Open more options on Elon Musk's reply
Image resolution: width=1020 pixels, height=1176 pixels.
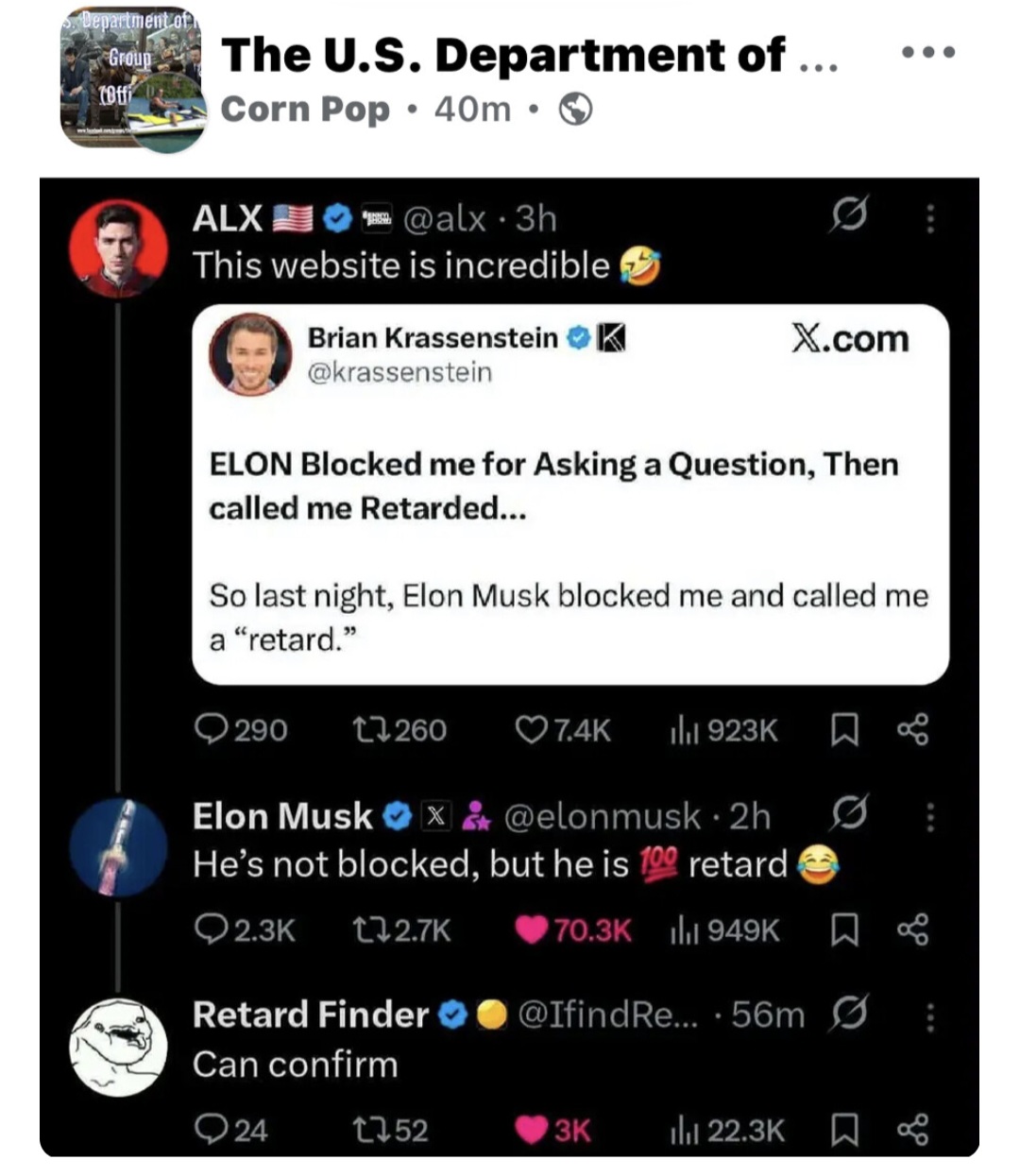point(930,816)
